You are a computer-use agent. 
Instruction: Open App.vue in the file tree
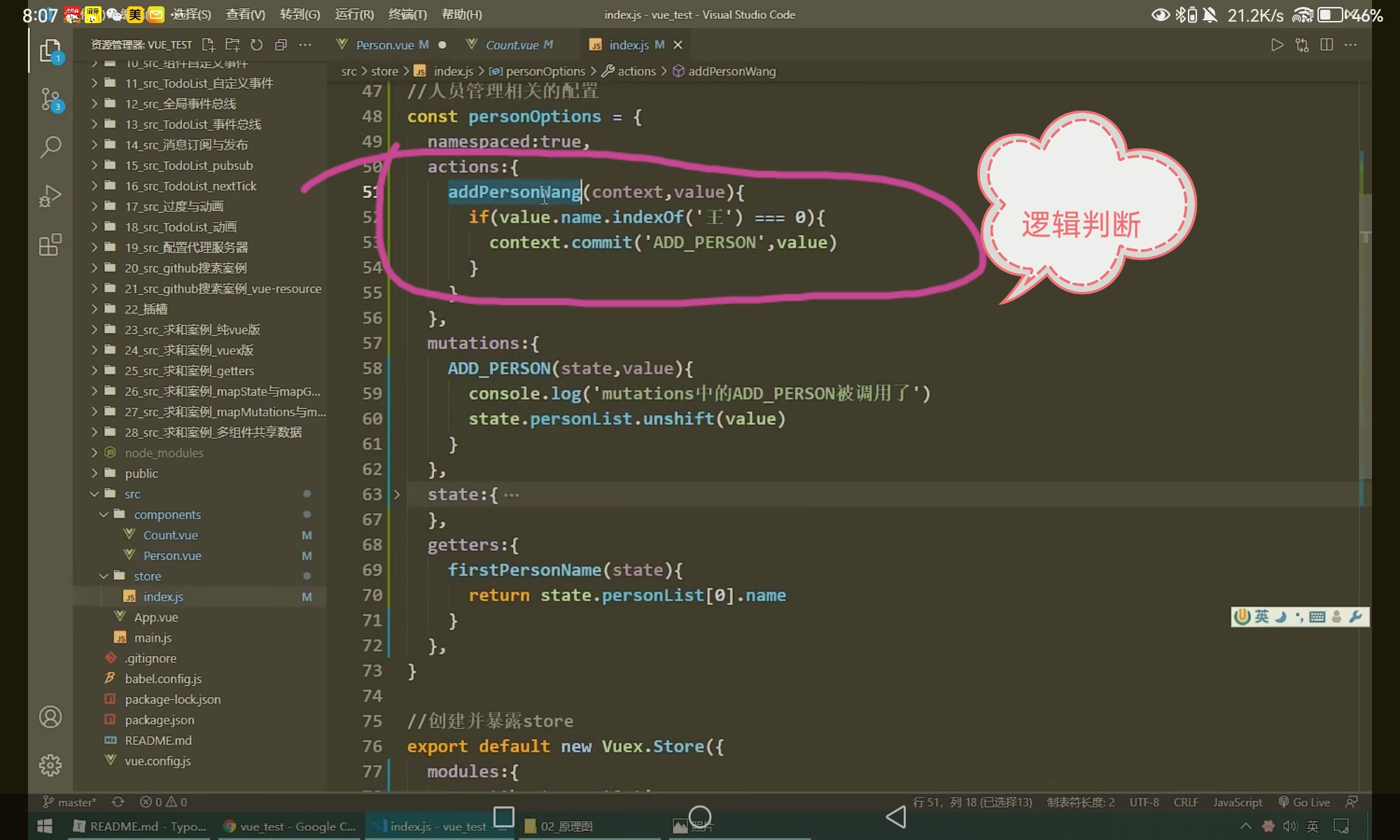click(155, 617)
